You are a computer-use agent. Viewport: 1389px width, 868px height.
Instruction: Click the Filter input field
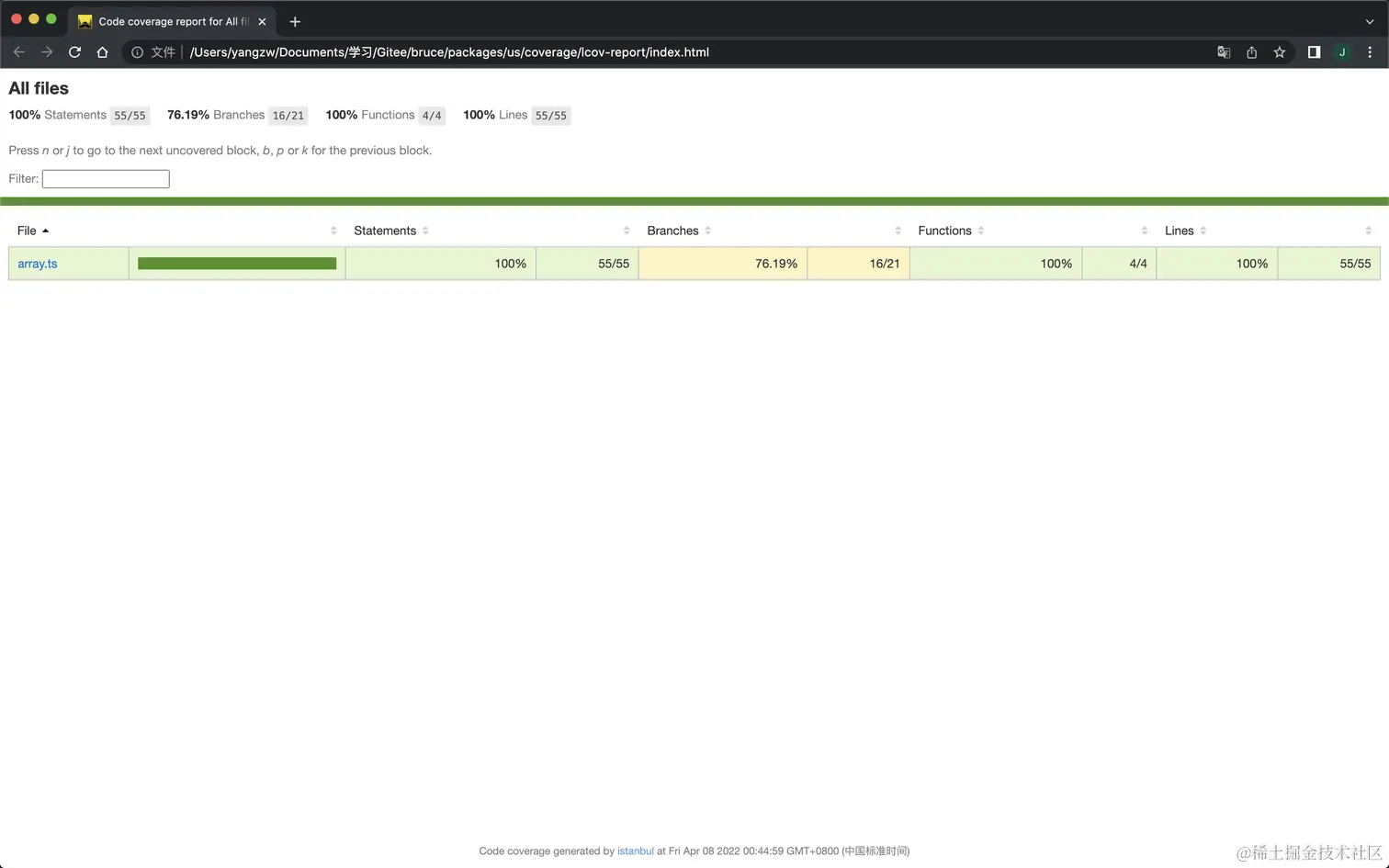(106, 179)
